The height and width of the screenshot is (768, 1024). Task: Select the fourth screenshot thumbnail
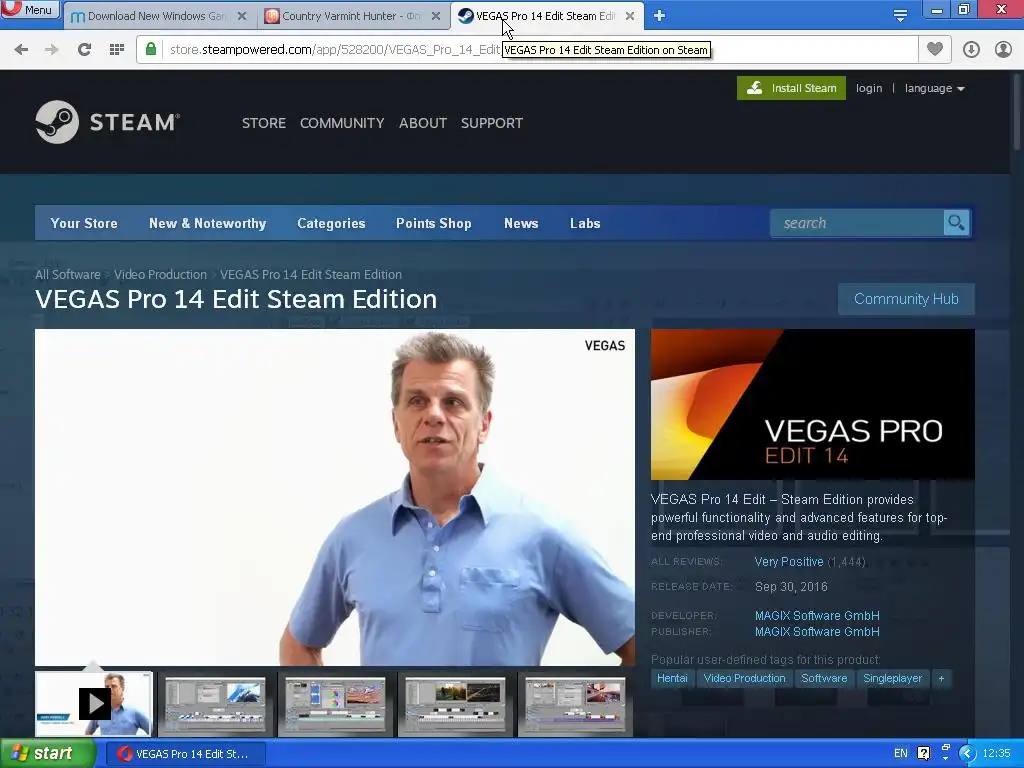(x=455, y=704)
